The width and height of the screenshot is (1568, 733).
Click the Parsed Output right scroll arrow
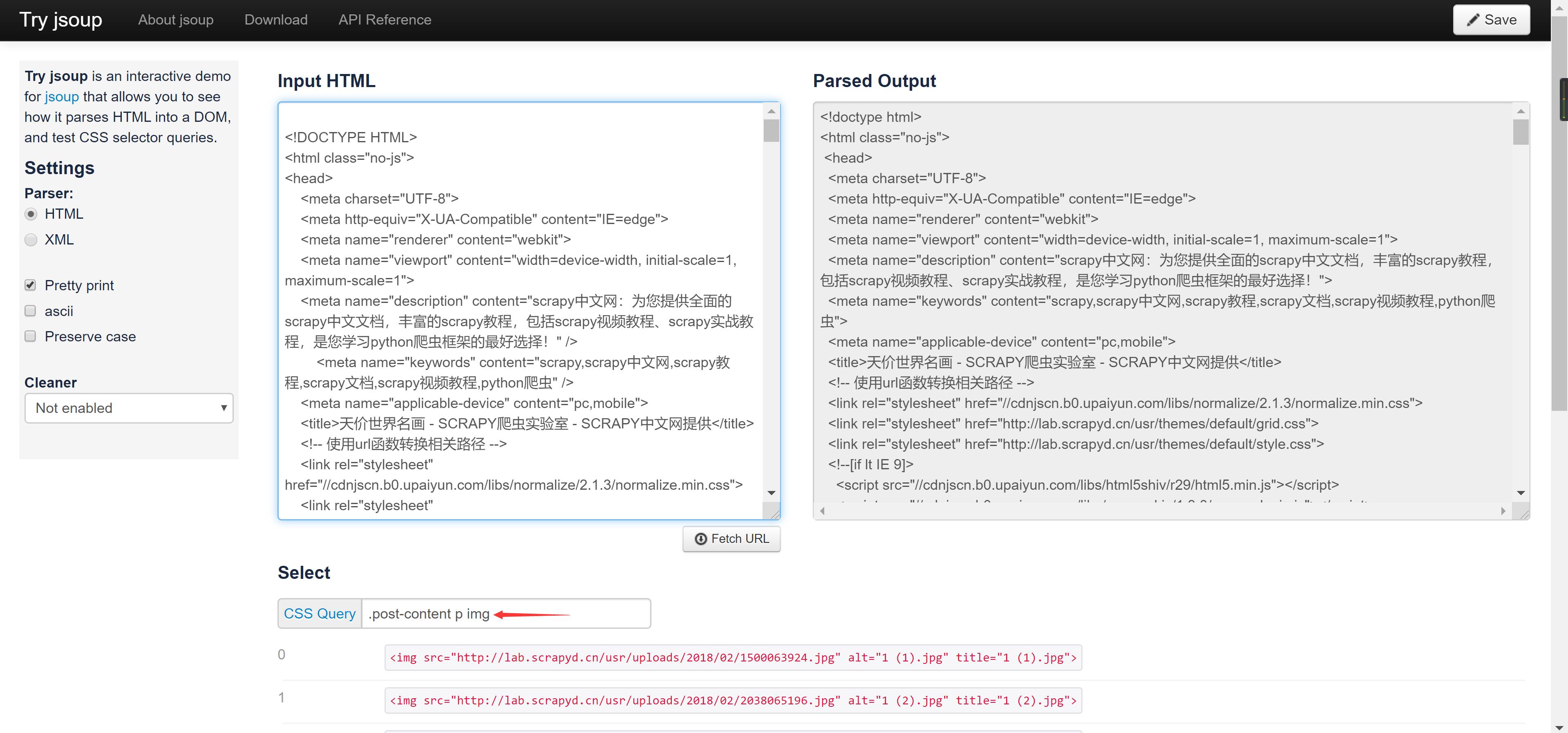[x=1503, y=511]
